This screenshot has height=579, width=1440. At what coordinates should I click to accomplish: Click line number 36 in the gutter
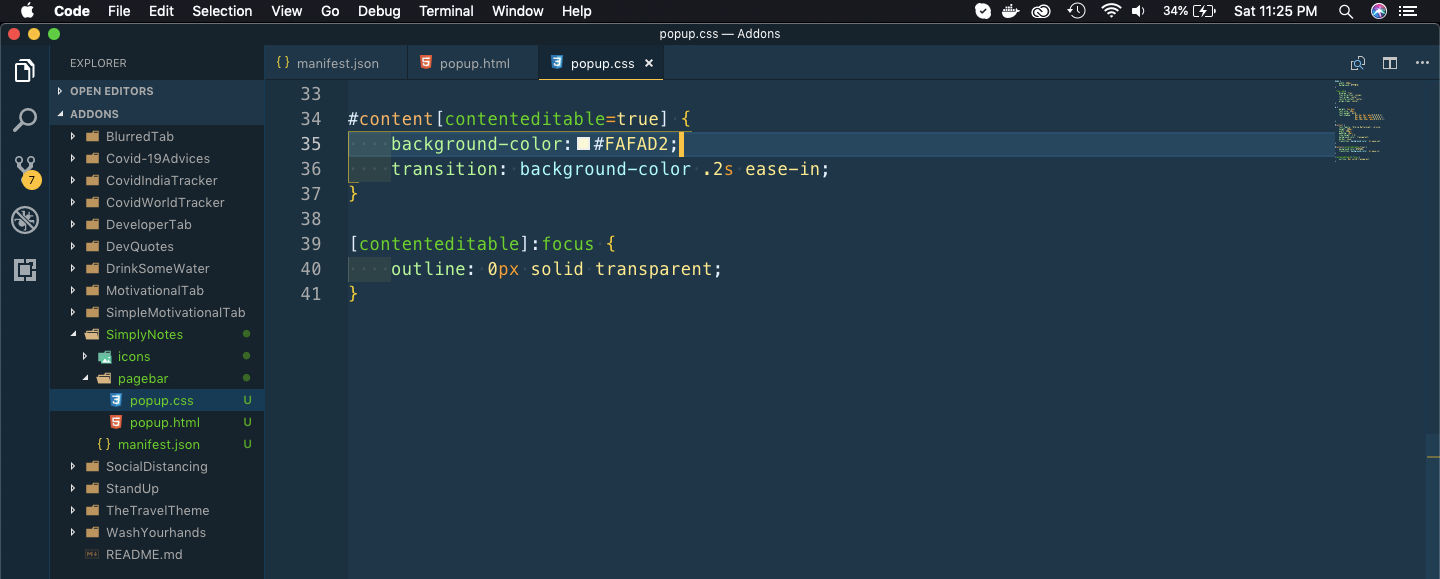click(x=310, y=169)
